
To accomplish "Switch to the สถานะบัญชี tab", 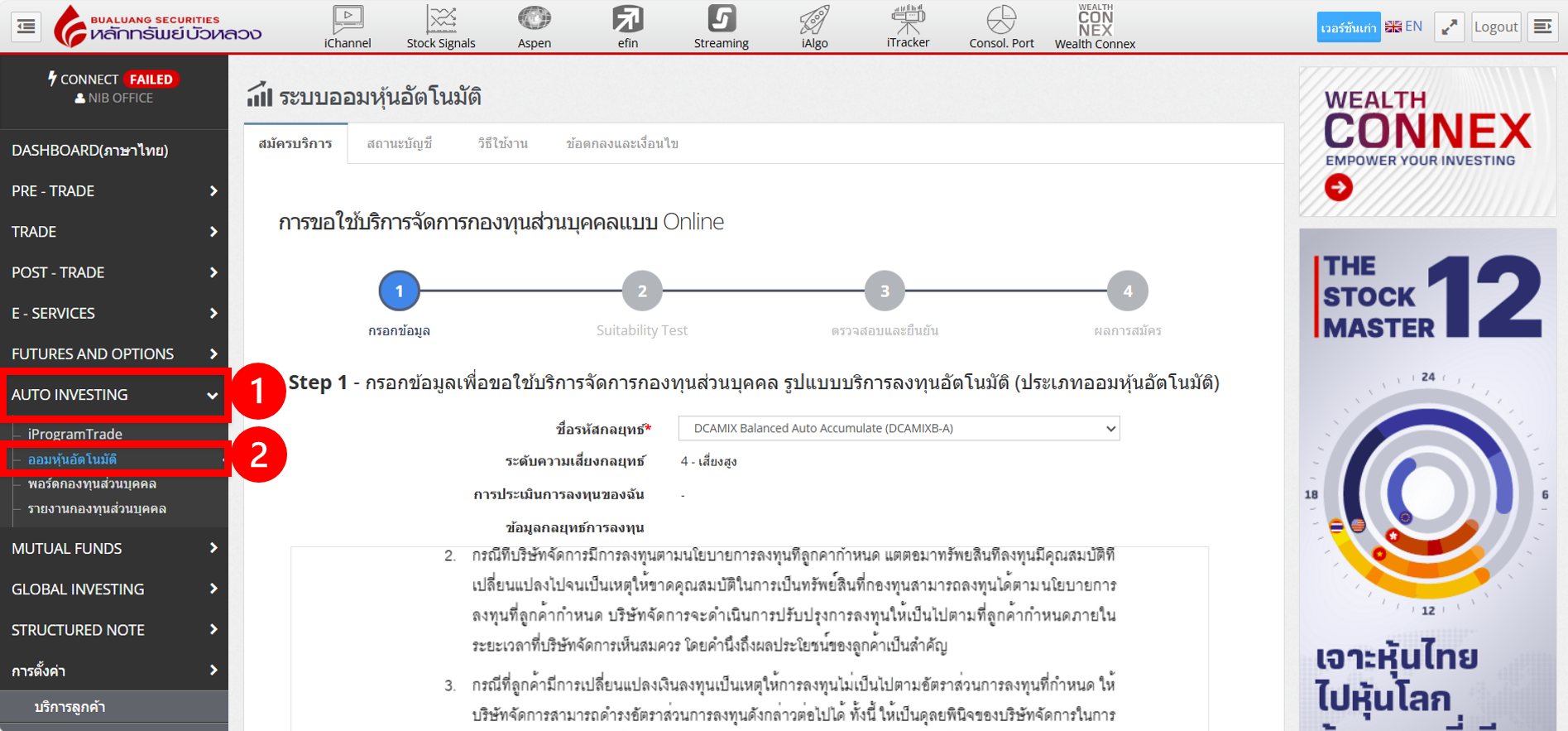I will pos(400,144).
